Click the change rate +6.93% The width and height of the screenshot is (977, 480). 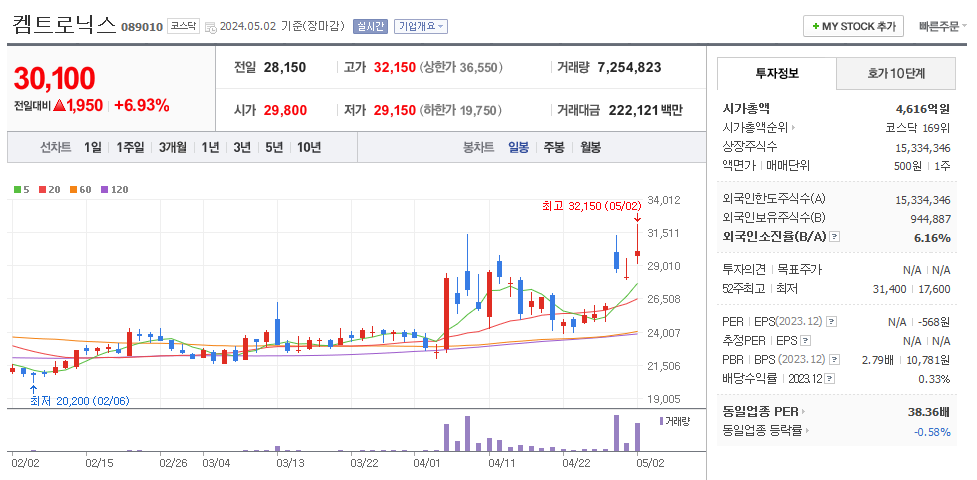142,105
